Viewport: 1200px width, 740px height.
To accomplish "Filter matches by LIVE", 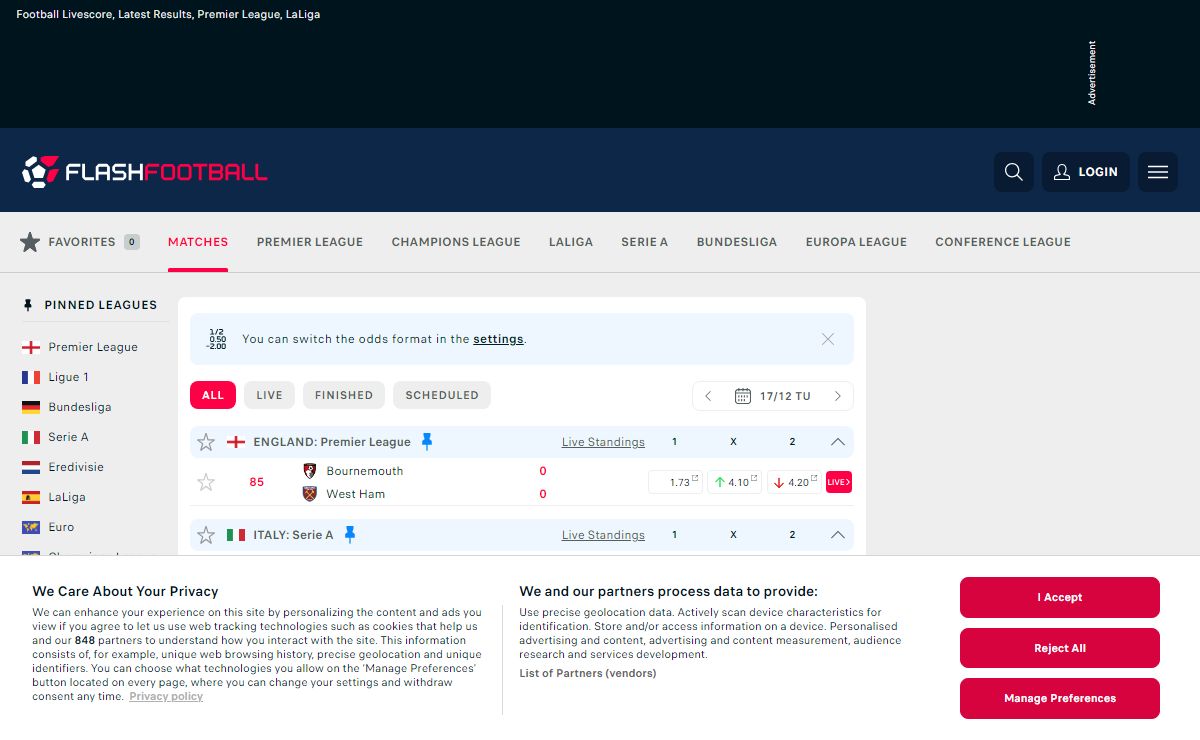I will [270, 395].
